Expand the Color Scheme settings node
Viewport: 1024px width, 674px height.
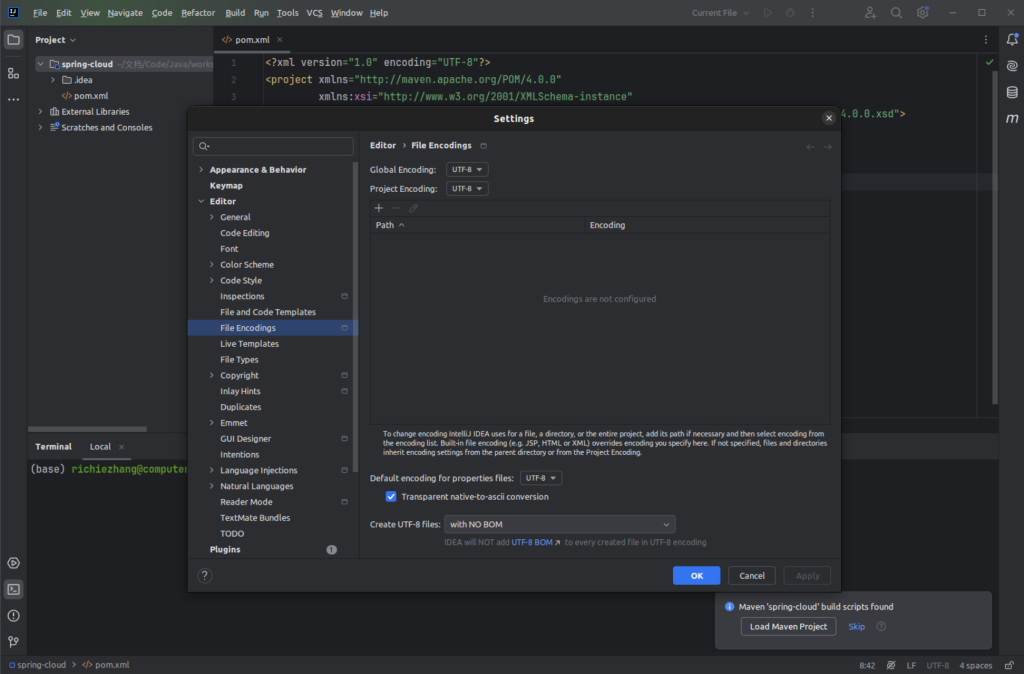click(212, 265)
